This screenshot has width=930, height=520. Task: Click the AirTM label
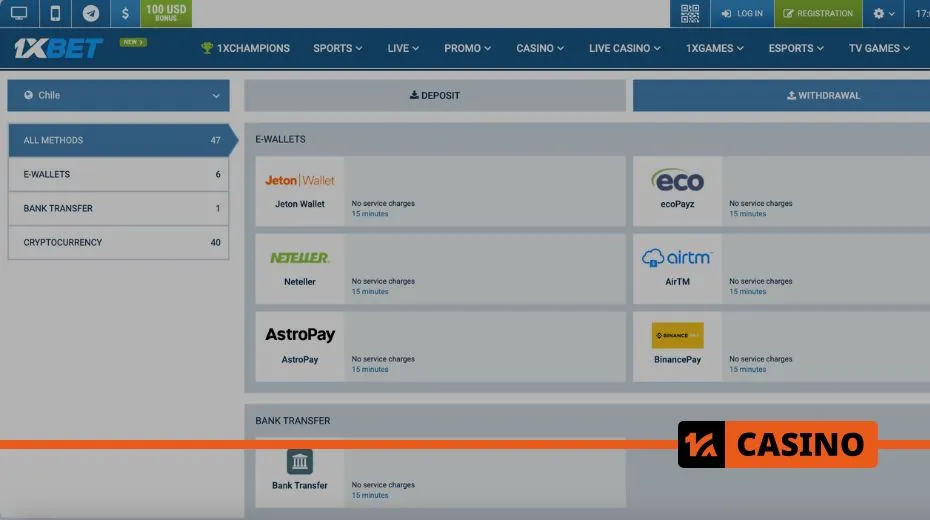[x=677, y=282]
